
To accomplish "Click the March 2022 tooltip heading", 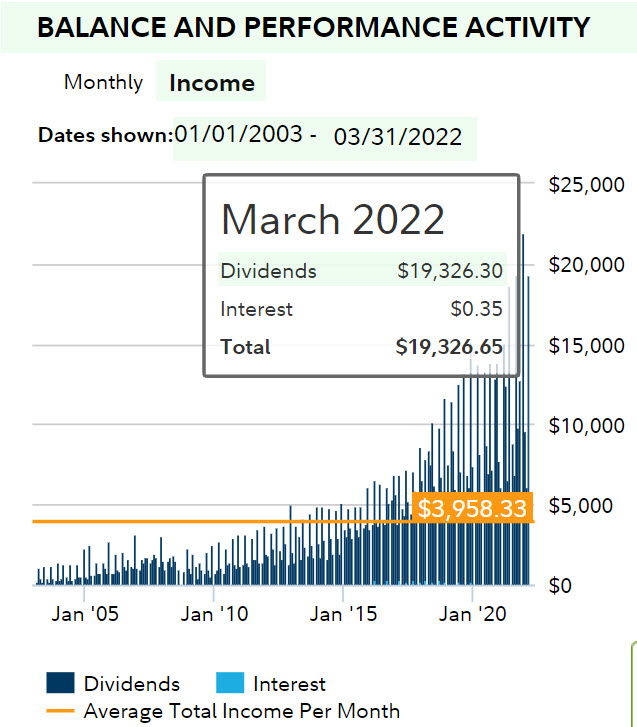I will [x=332, y=219].
